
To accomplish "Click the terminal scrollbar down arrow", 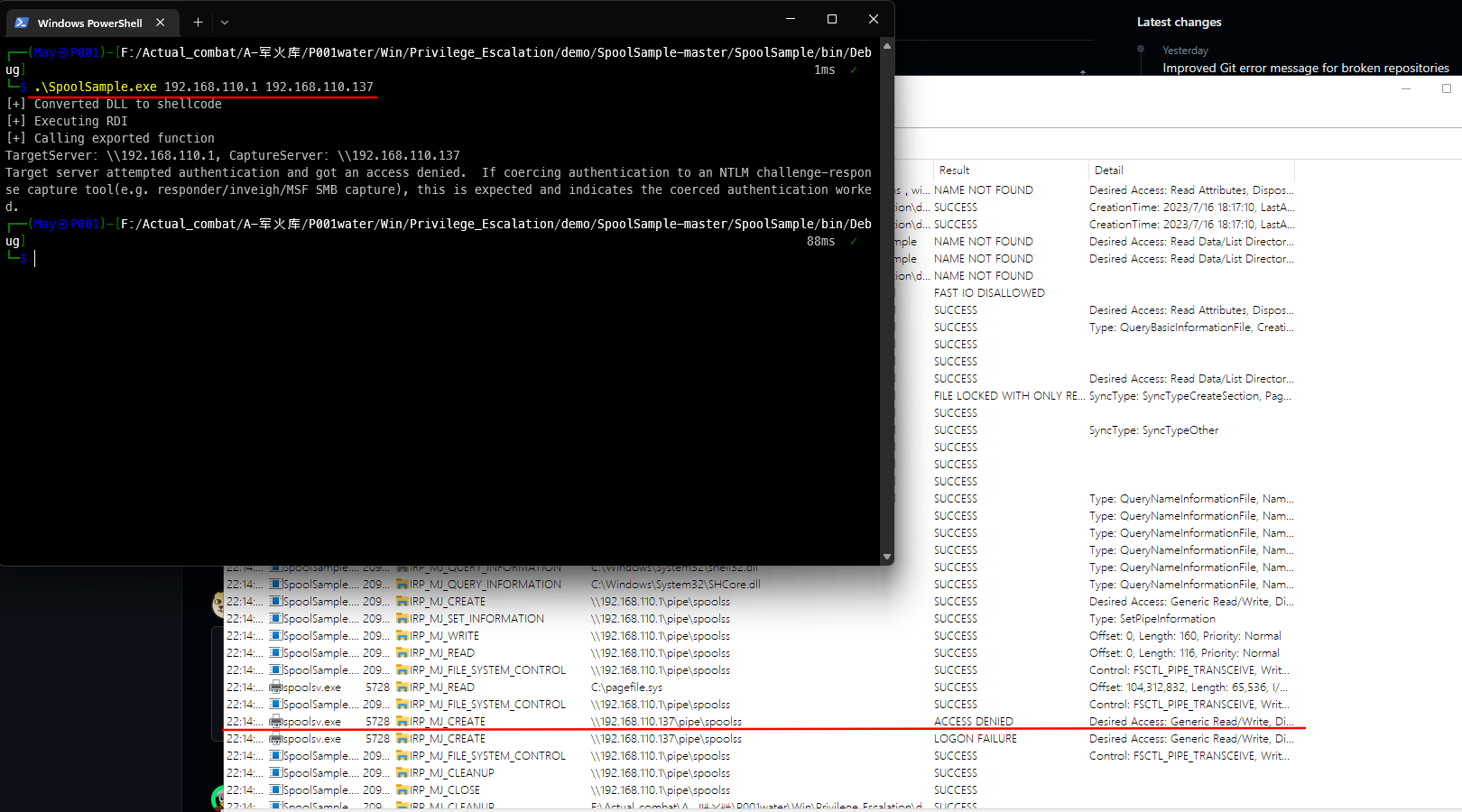I will (x=887, y=557).
